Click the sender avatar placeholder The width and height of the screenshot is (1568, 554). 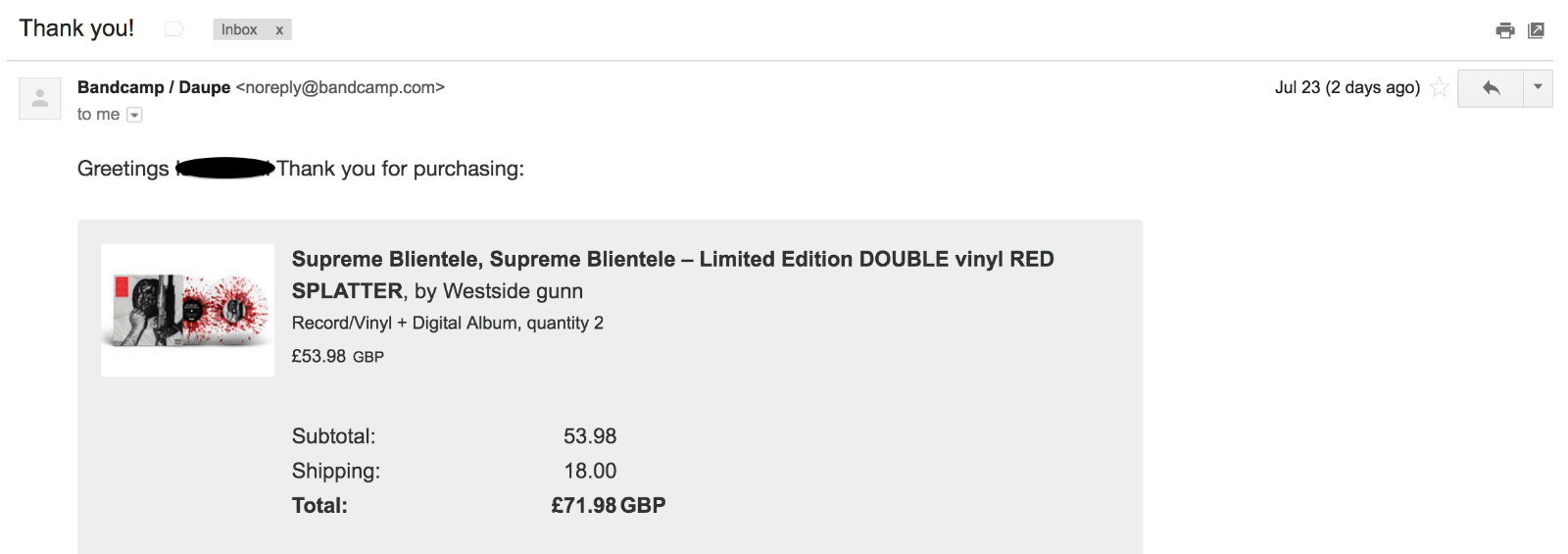(x=40, y=98)
